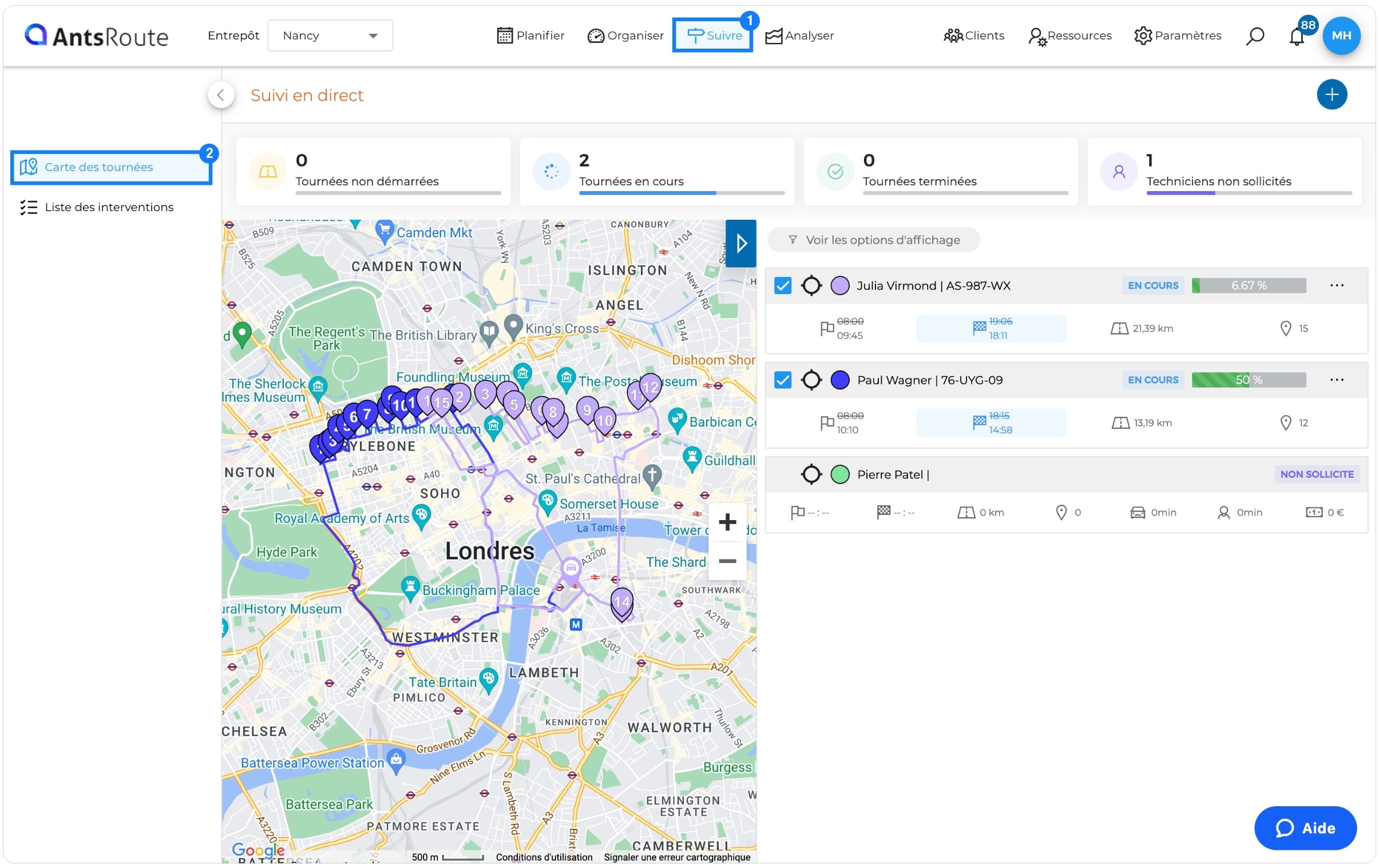Click the NON SOLLICITE badge
The width and height of the screenshot is (1379, 868).
point(1317,474)
